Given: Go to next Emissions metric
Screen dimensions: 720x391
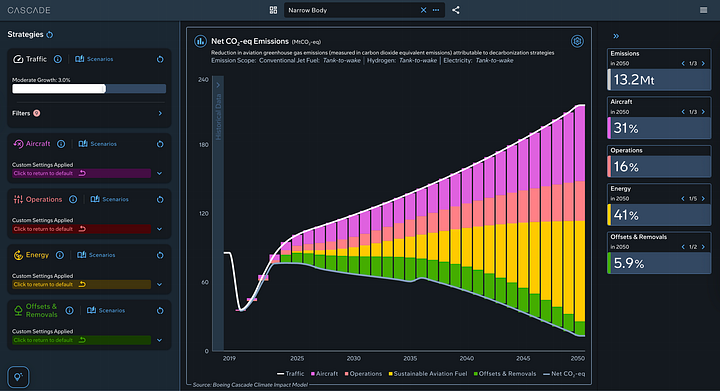Looking at the screenshot, I should [703, 63].
